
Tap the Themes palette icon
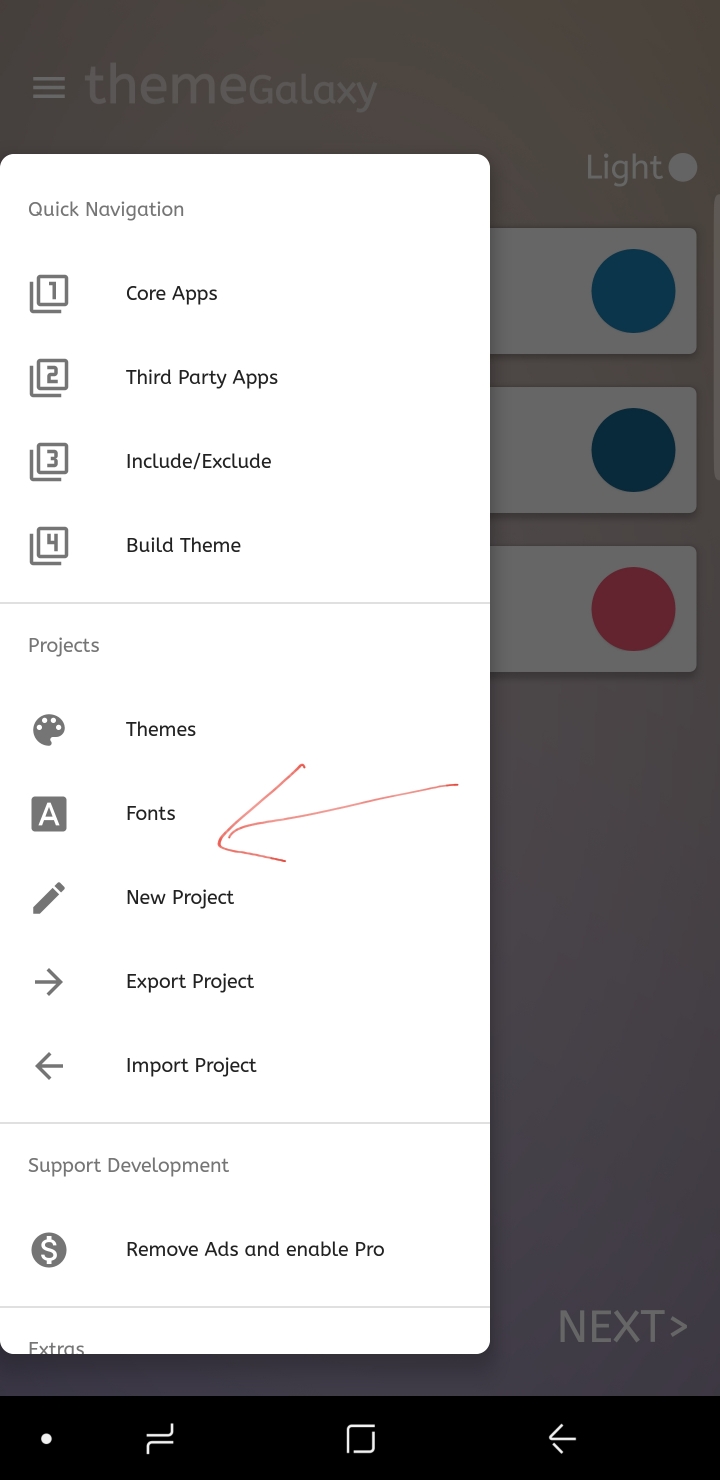49,729
